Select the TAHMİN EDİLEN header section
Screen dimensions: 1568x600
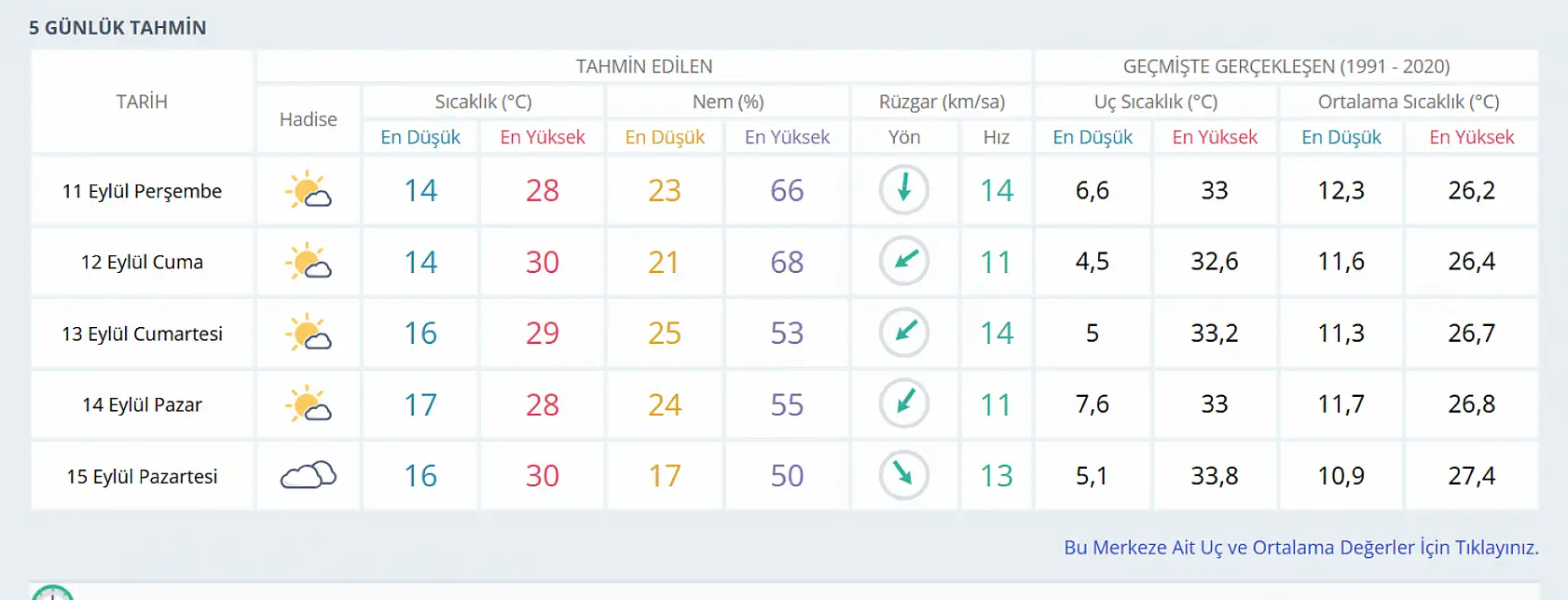tap(645, 65)
